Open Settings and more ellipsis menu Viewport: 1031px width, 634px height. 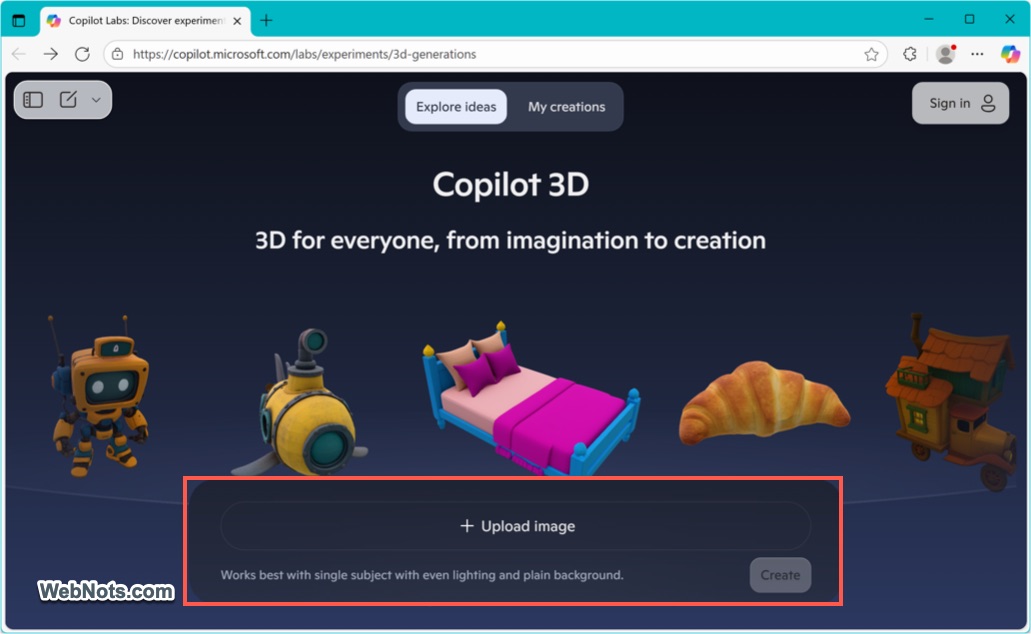(x=977, y=54)
